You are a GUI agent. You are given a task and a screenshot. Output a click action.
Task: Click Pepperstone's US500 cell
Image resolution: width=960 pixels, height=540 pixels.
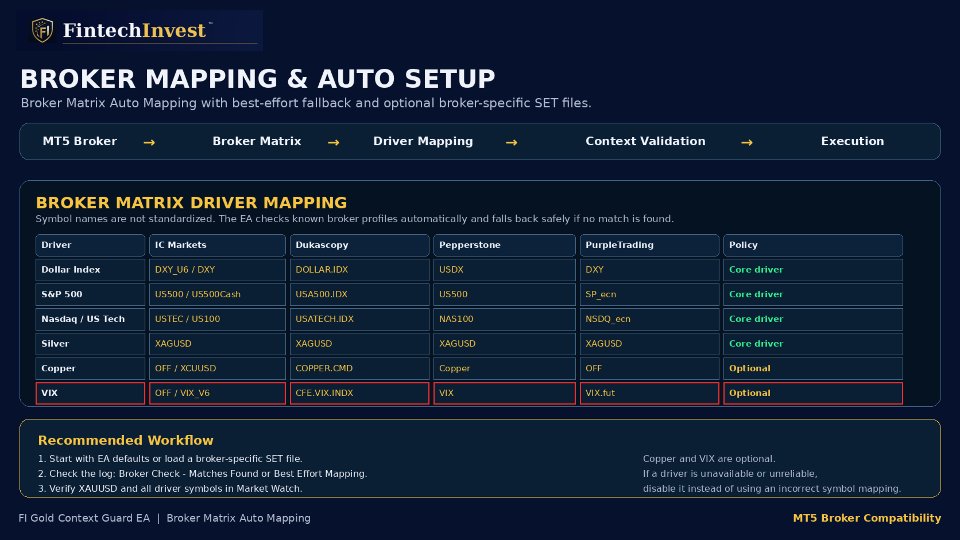pyautogui.click(x=504, y=294)
